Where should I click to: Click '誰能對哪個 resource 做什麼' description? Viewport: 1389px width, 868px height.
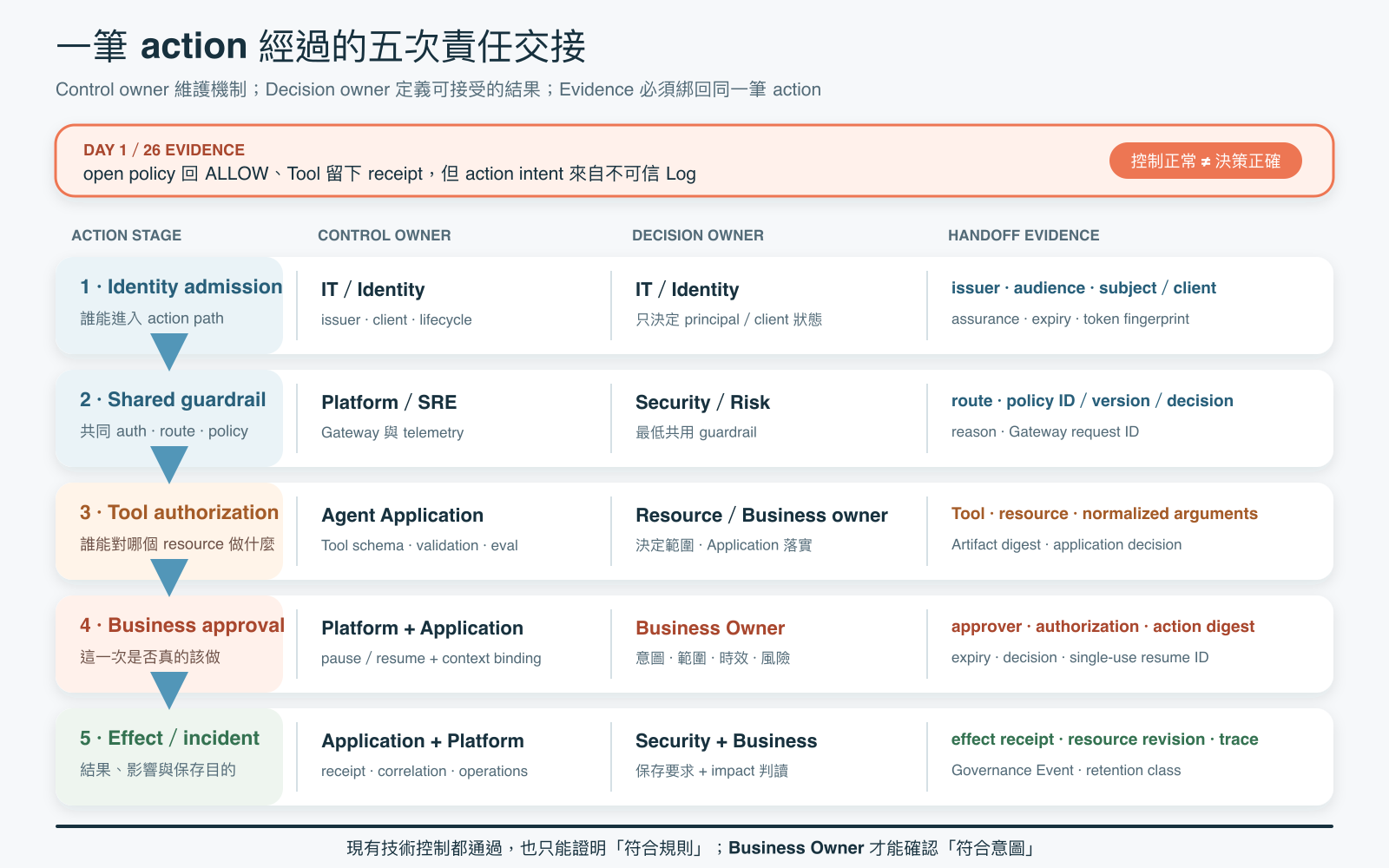pos(177,544)
